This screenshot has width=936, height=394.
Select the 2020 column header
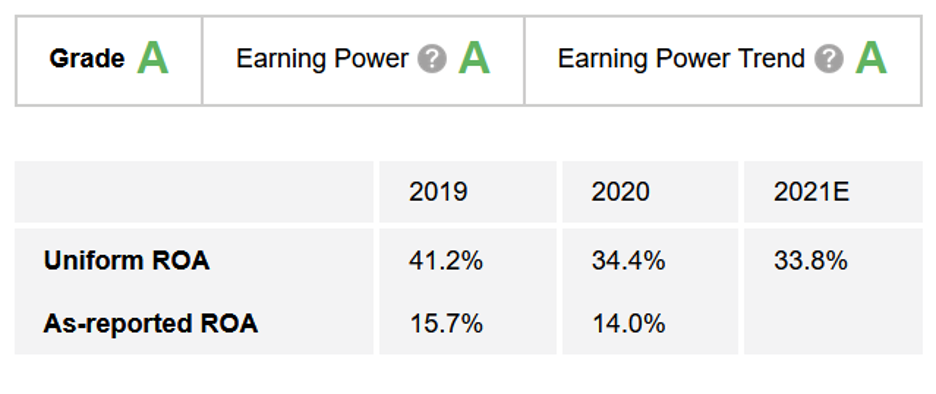click(x=620, y=192)
